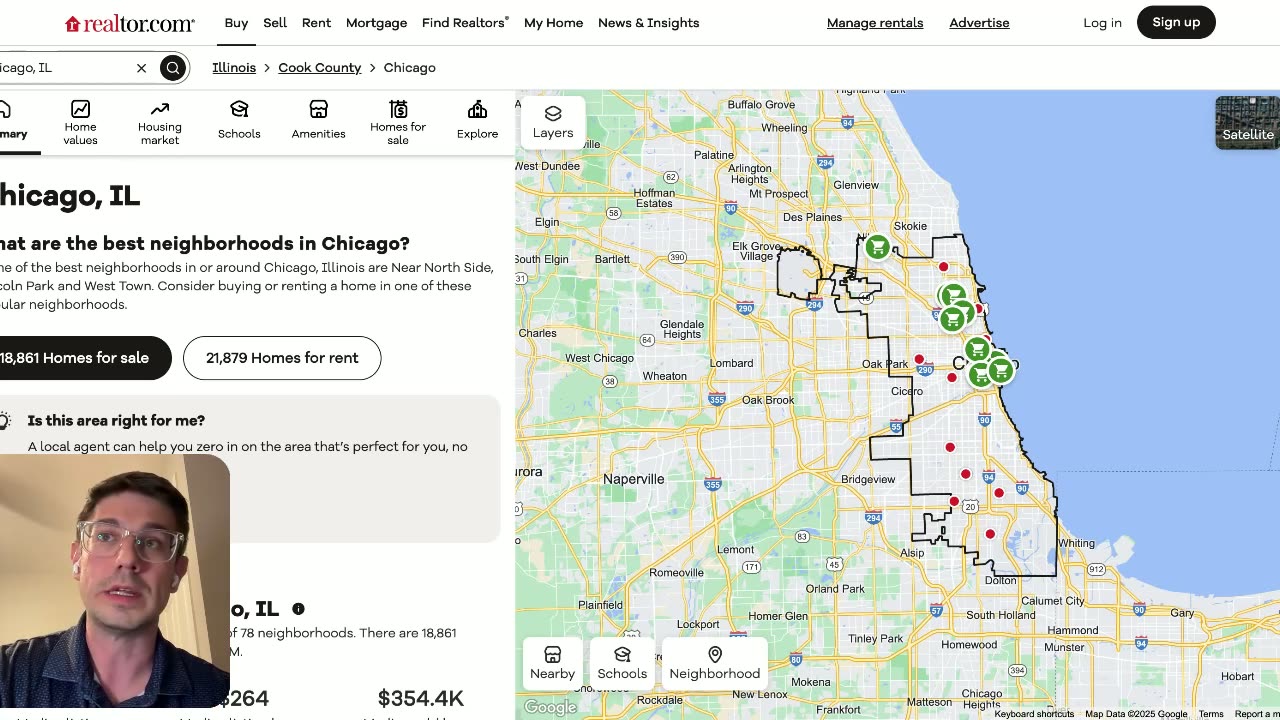Click the Orland Park label on the map
Screen dimensions: 1280x720
coord(835,589)
